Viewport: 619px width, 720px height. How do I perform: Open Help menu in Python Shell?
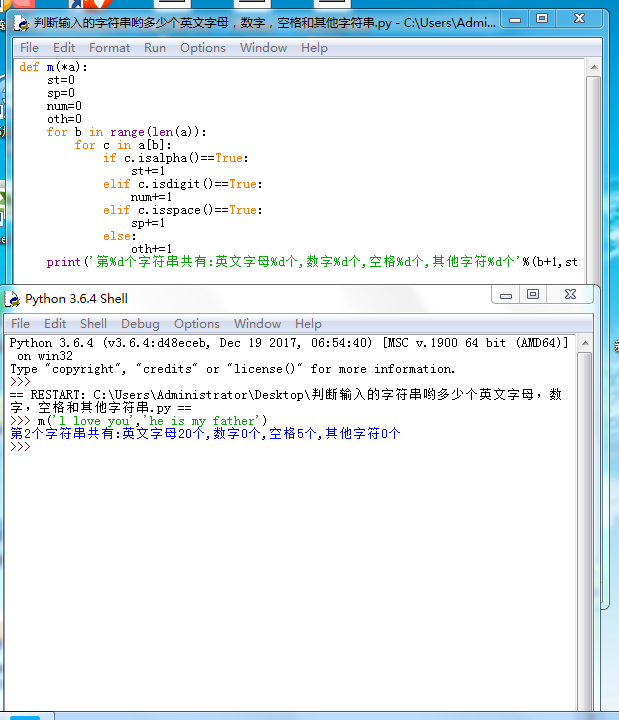click(308, 324)
